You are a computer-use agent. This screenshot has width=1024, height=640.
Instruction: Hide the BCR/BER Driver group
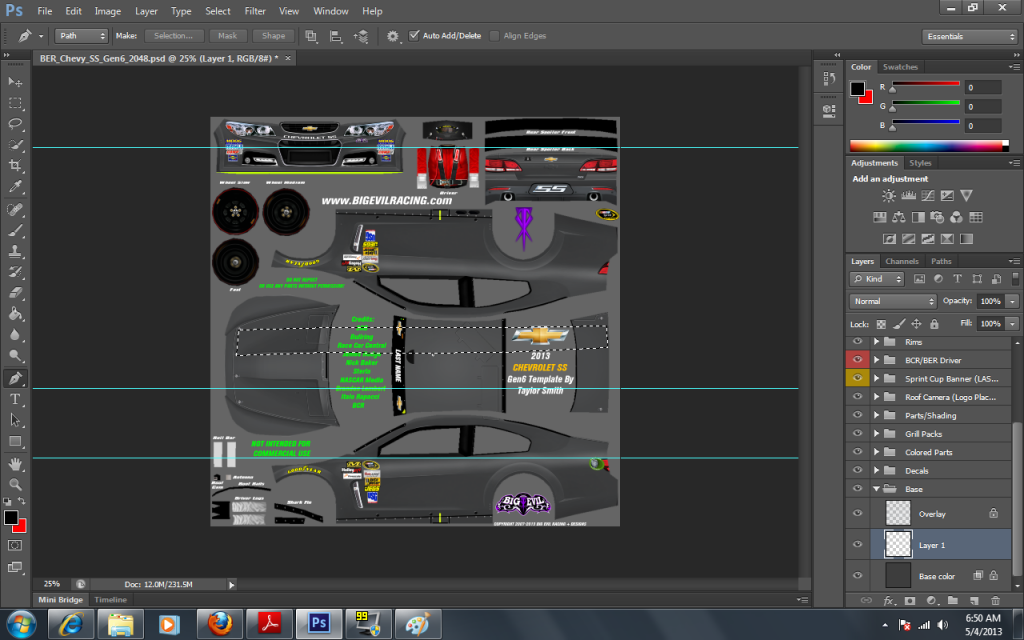click(857, 360)
